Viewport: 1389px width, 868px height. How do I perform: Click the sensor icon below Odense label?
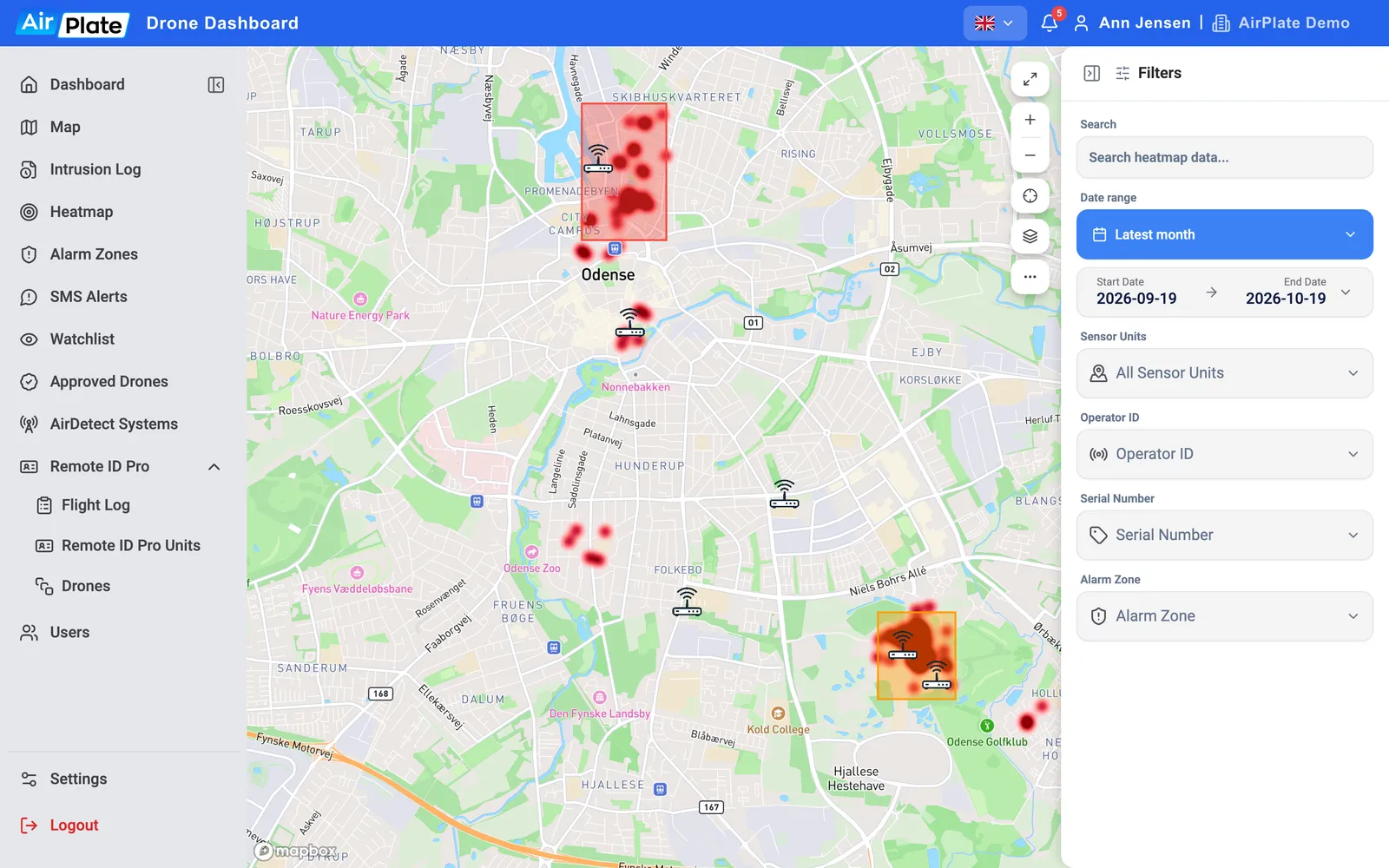point(630,323)
